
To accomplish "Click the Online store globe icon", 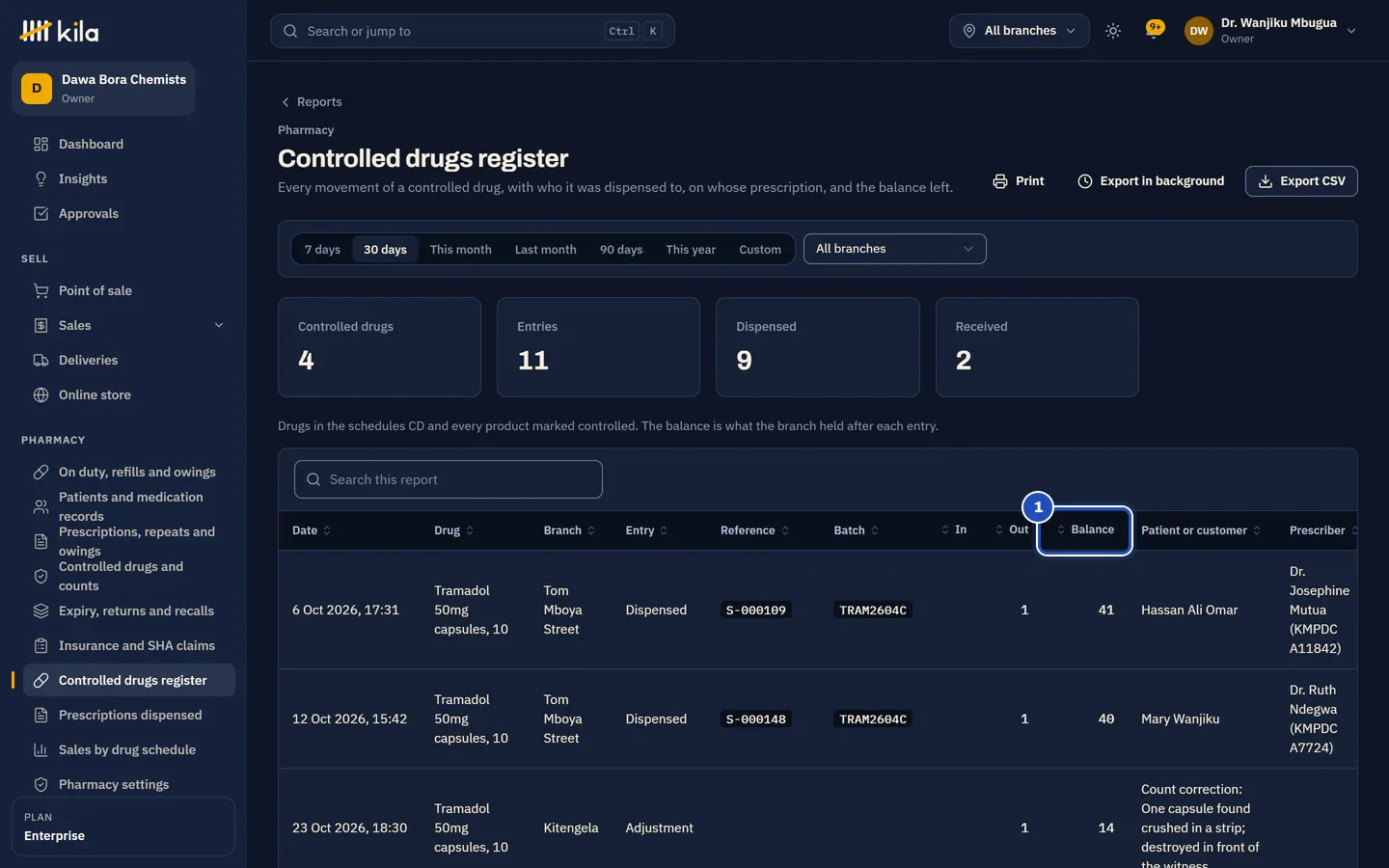I will [41, 395].
